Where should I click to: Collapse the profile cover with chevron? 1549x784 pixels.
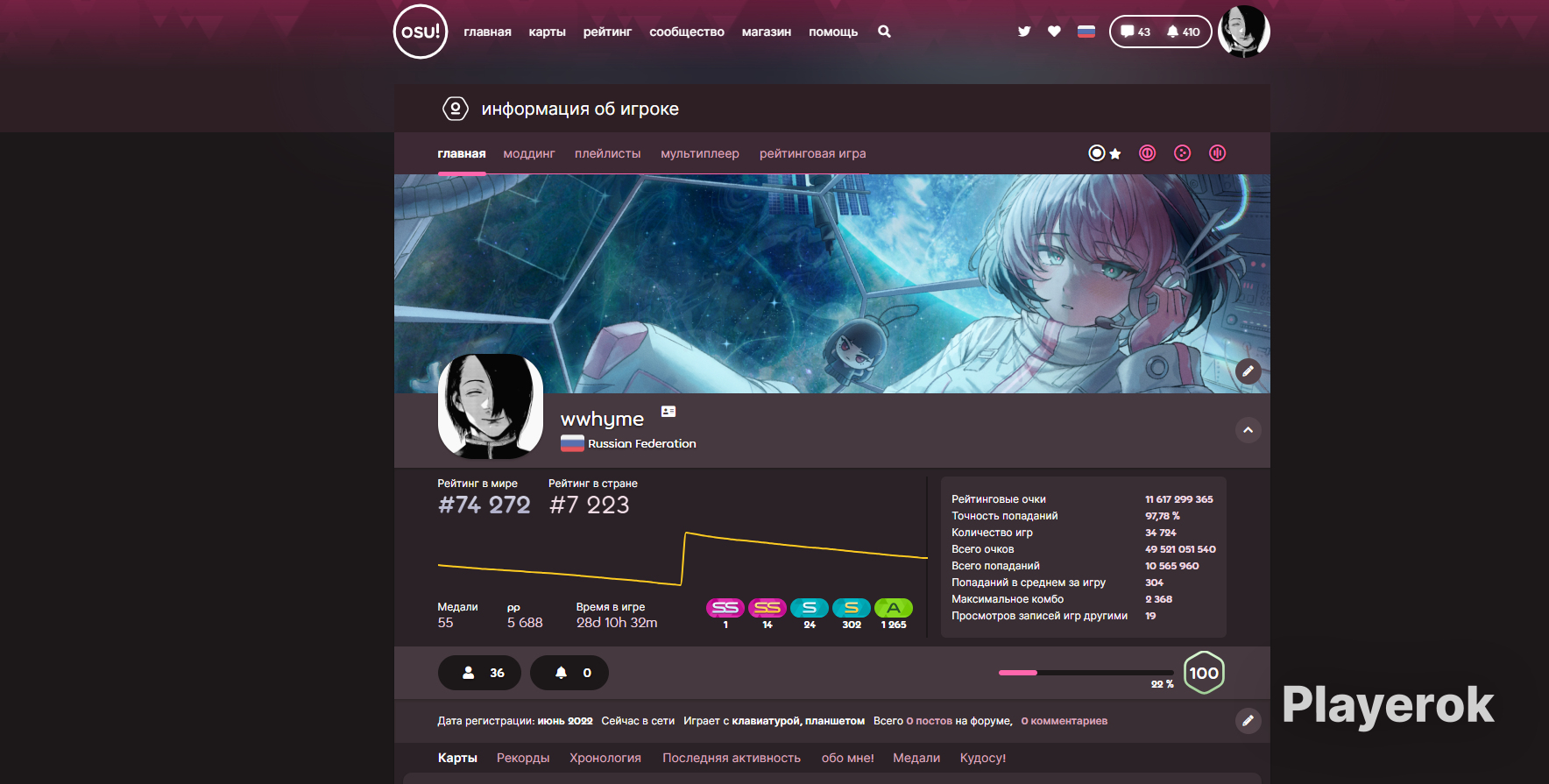(x=1248, y=430)
